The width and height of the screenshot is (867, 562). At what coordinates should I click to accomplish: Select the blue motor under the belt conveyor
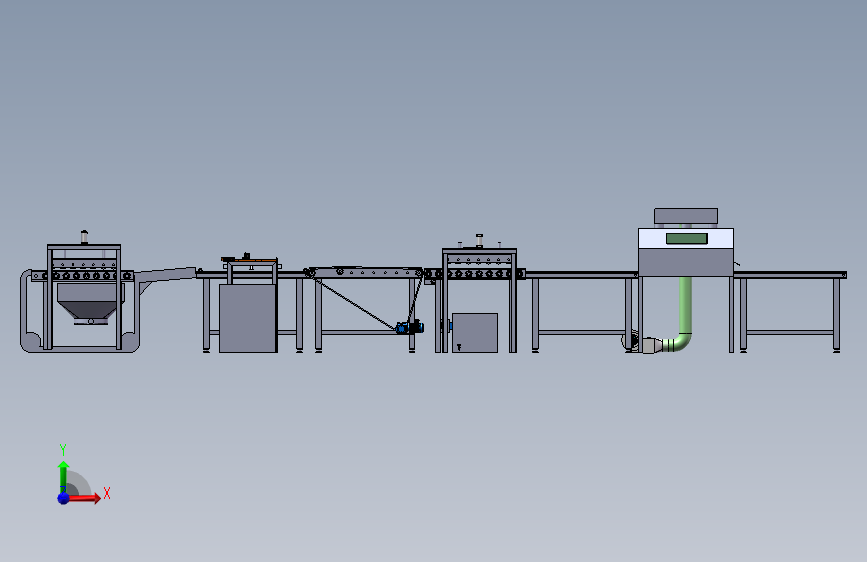(410, 327)
